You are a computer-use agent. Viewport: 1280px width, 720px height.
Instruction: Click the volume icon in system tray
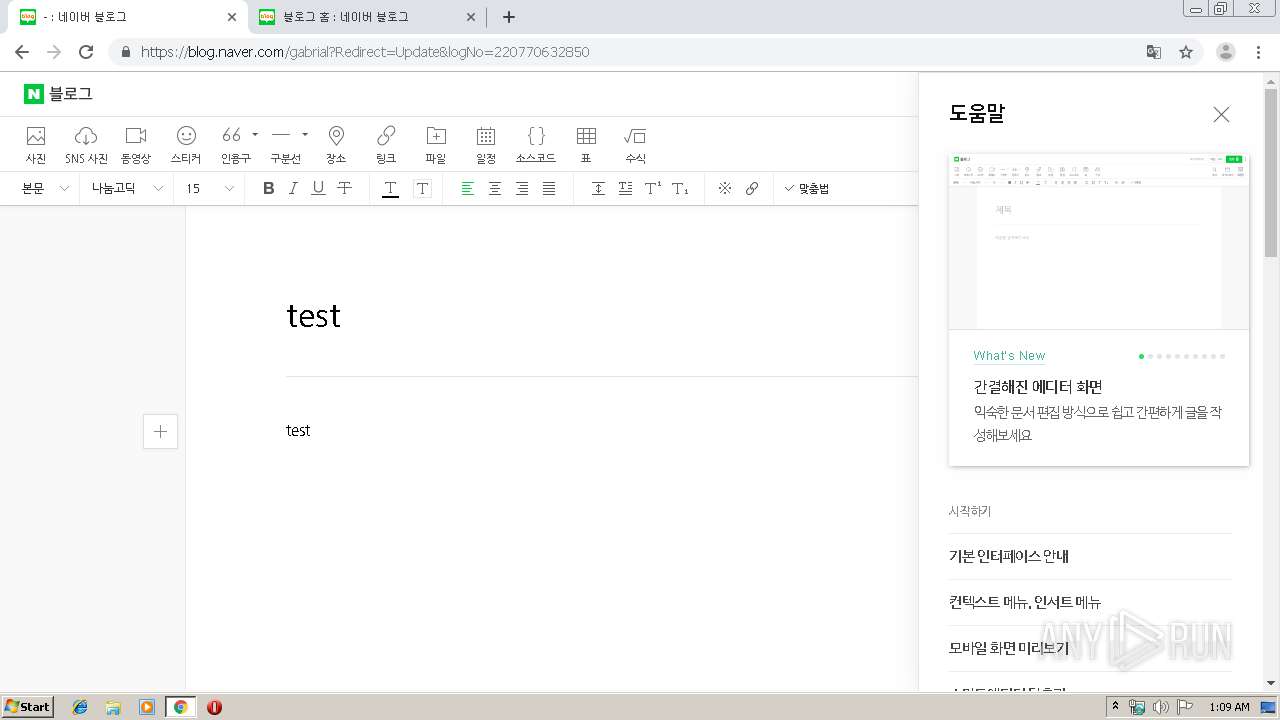coord(1160,707)
